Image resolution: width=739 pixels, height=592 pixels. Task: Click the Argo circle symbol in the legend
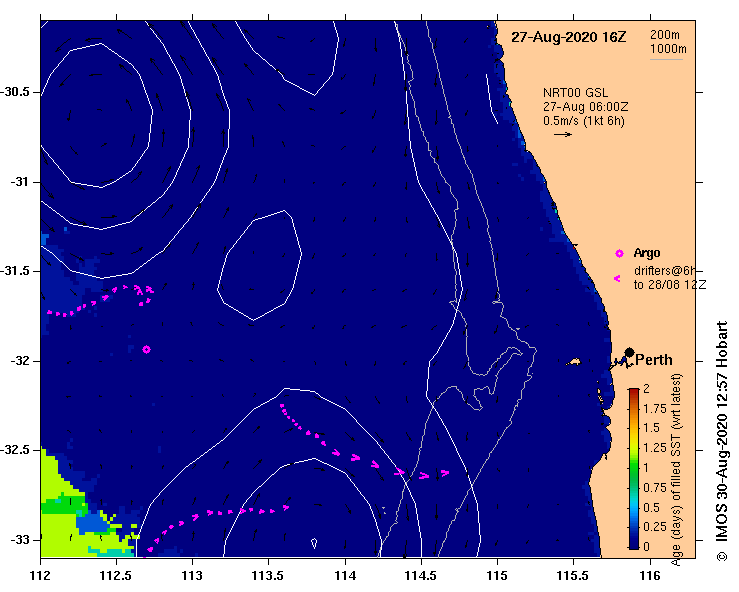619,253
